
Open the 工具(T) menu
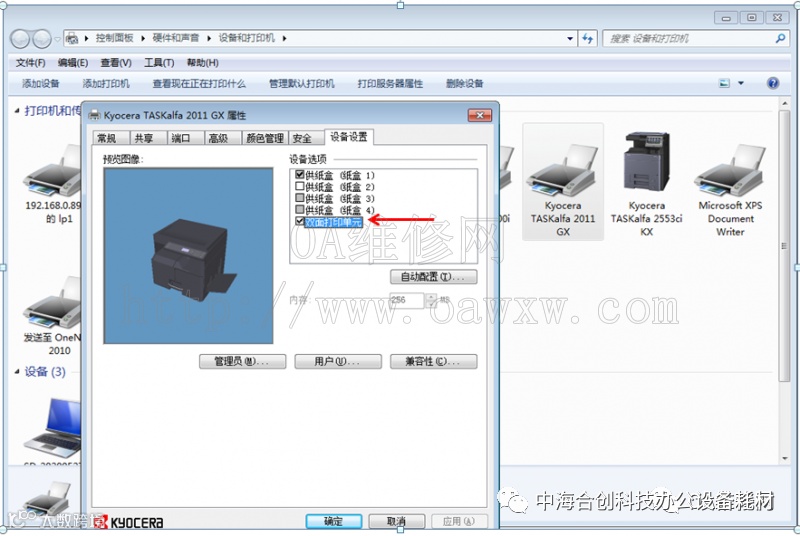[x=159, y=63]
